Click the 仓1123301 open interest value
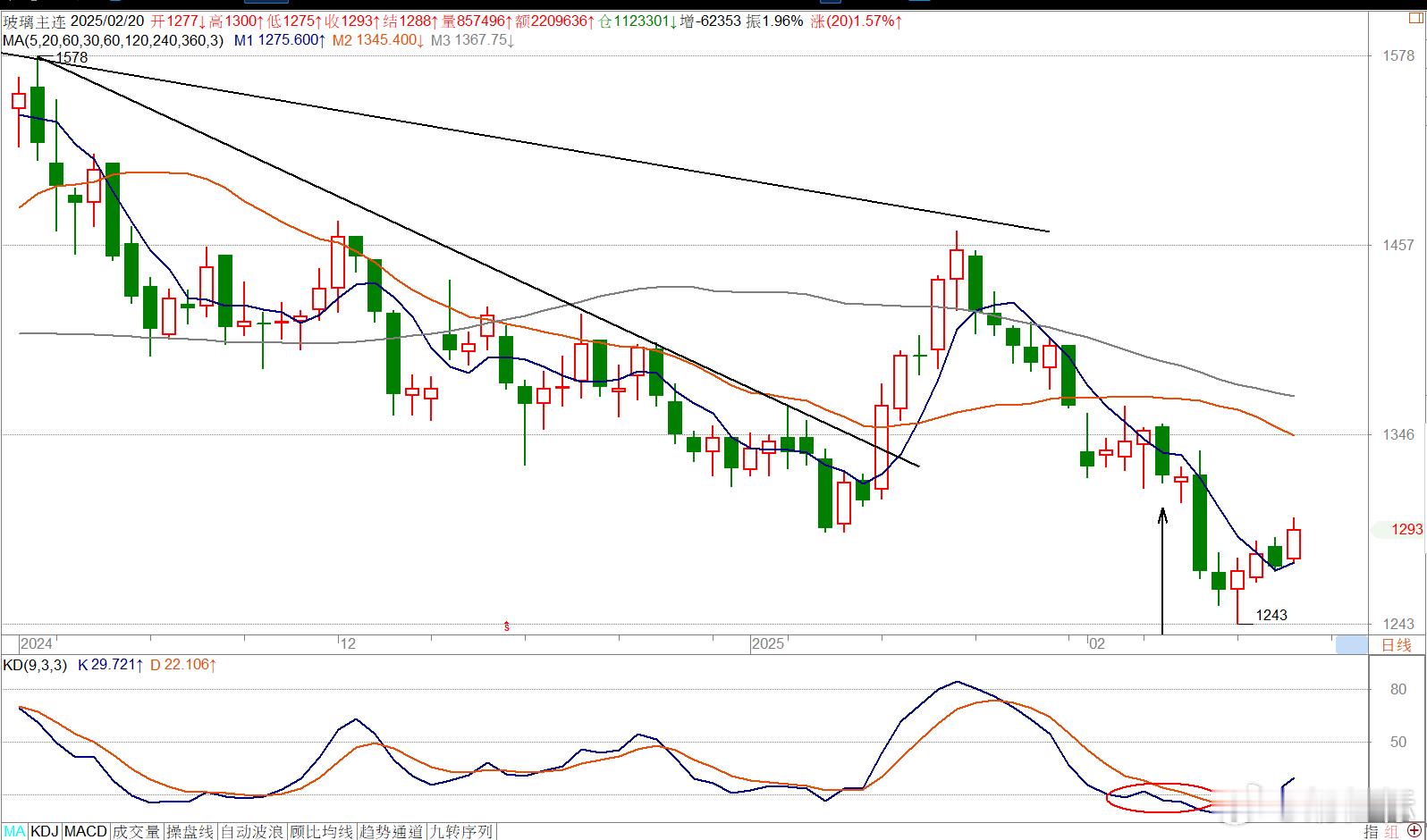The width and height of the screenshot is (1427, 840). pos(638,21)
